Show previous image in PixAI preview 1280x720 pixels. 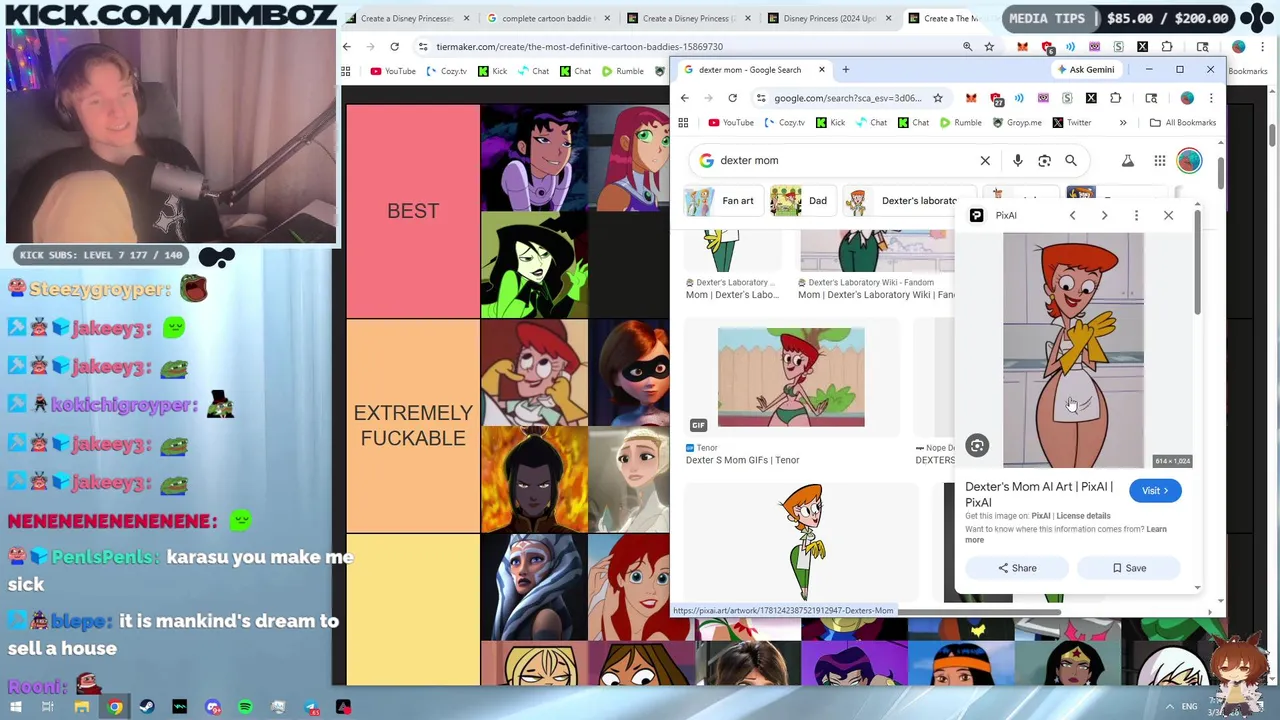1072,215
